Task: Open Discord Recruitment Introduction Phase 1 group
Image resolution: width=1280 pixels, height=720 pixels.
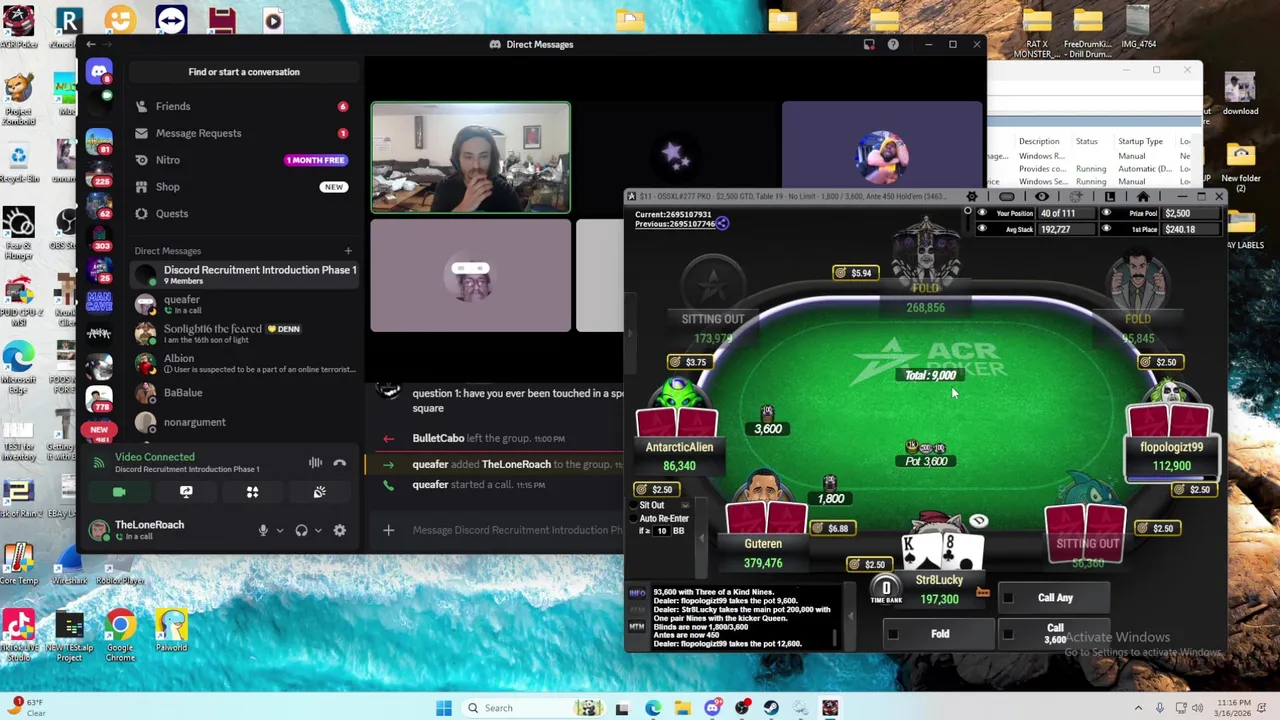Action: pos(243,274)
